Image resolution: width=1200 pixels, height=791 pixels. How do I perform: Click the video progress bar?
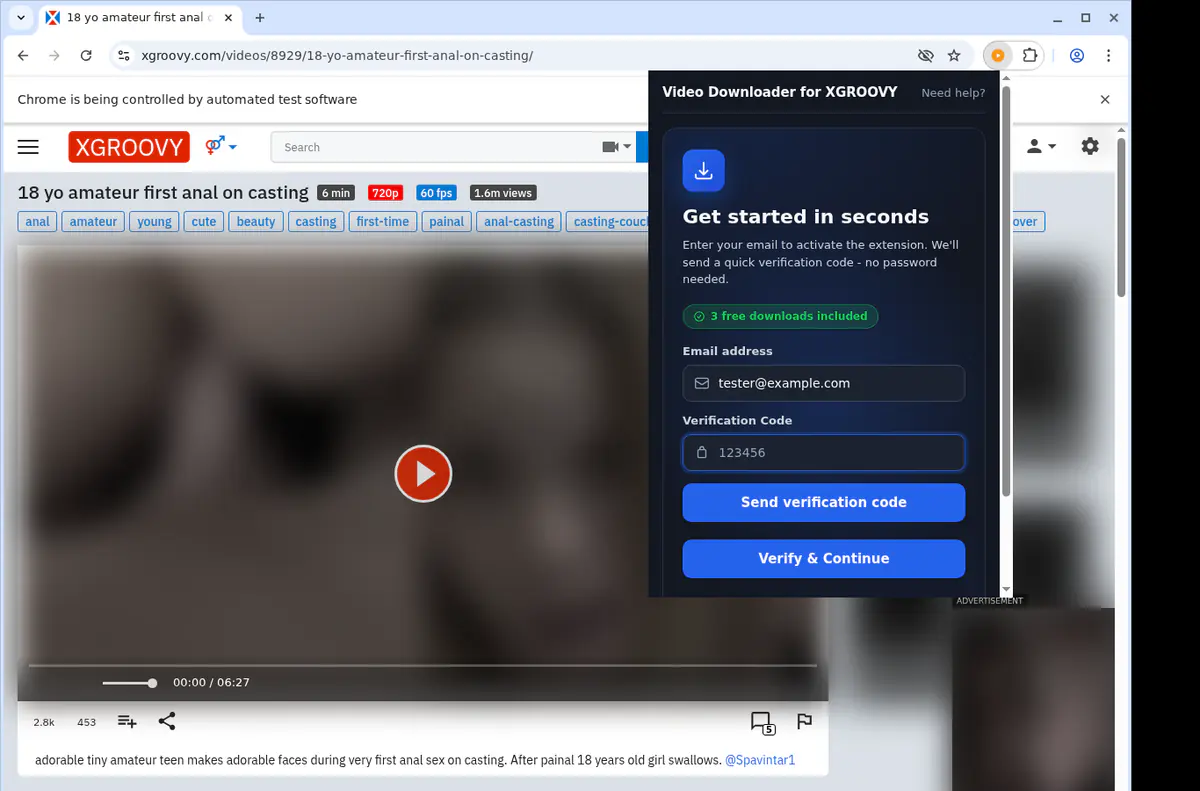[422, 665]
